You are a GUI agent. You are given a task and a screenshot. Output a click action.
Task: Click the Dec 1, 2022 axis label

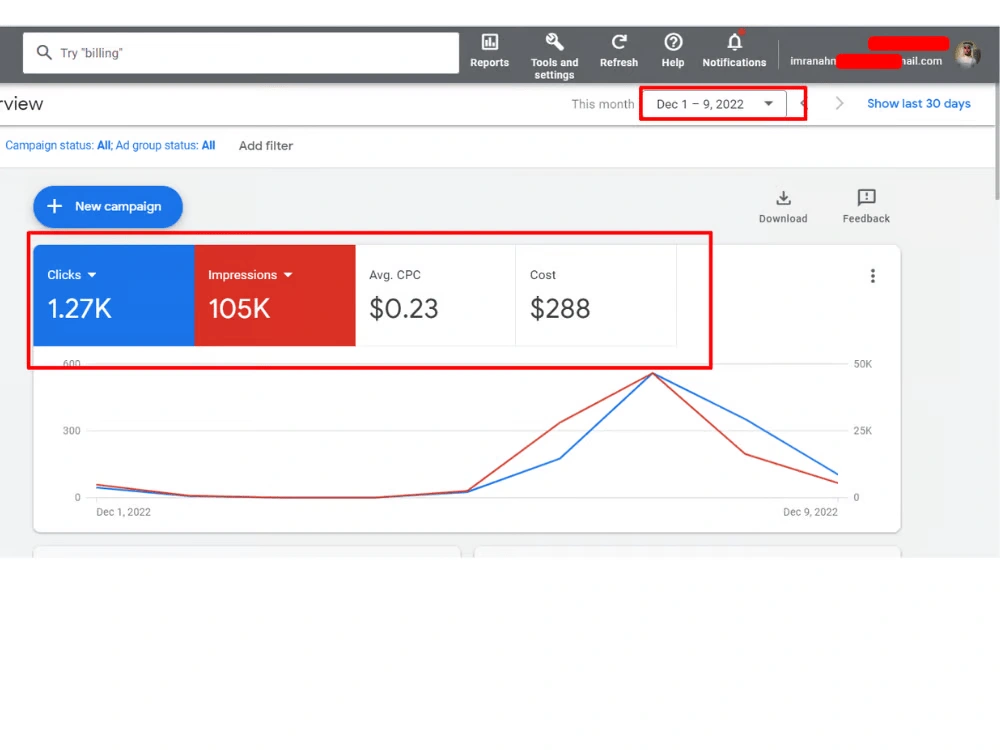click(123, 512)
